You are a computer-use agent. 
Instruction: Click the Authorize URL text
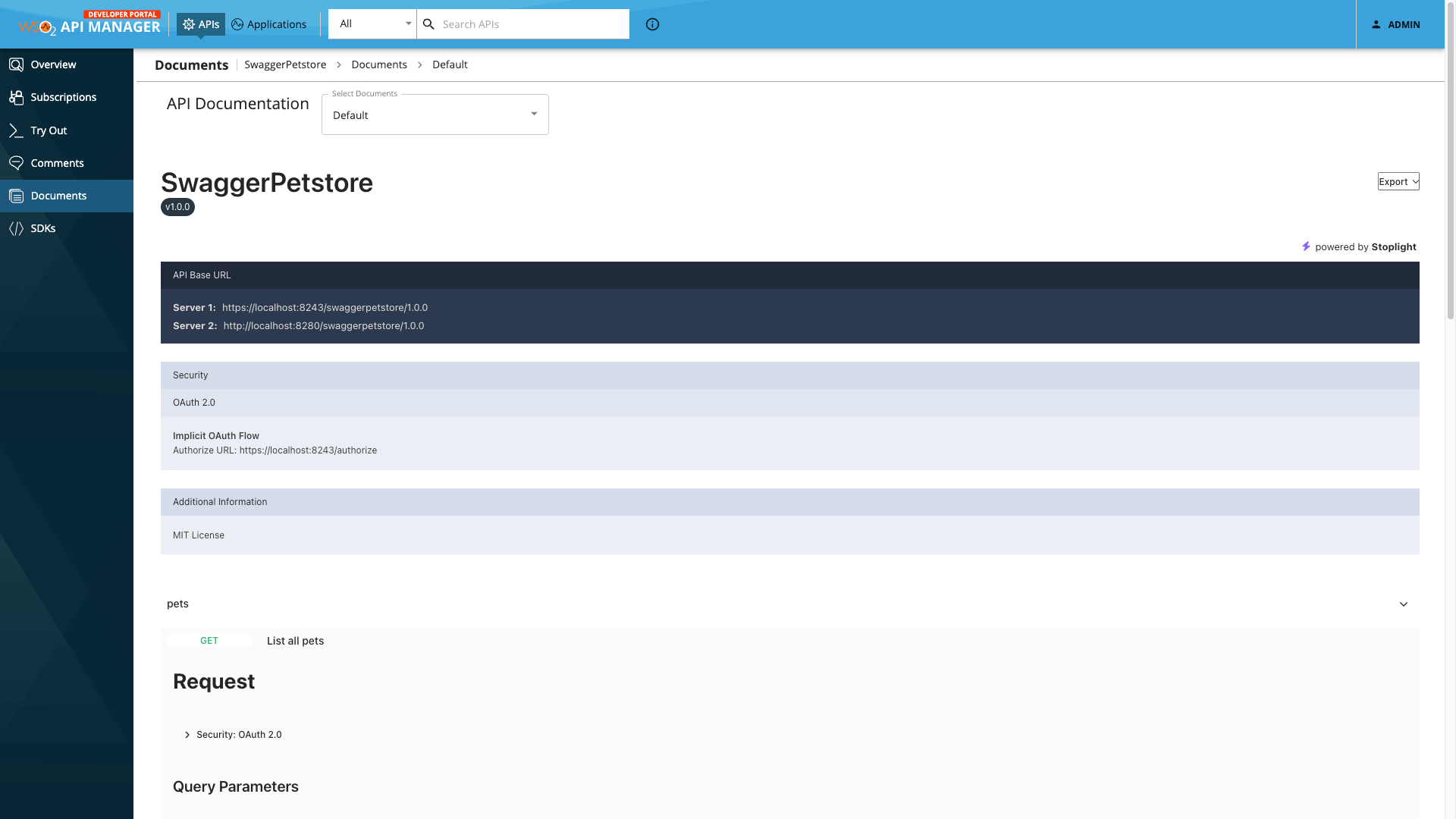click(x=275, y=450)
